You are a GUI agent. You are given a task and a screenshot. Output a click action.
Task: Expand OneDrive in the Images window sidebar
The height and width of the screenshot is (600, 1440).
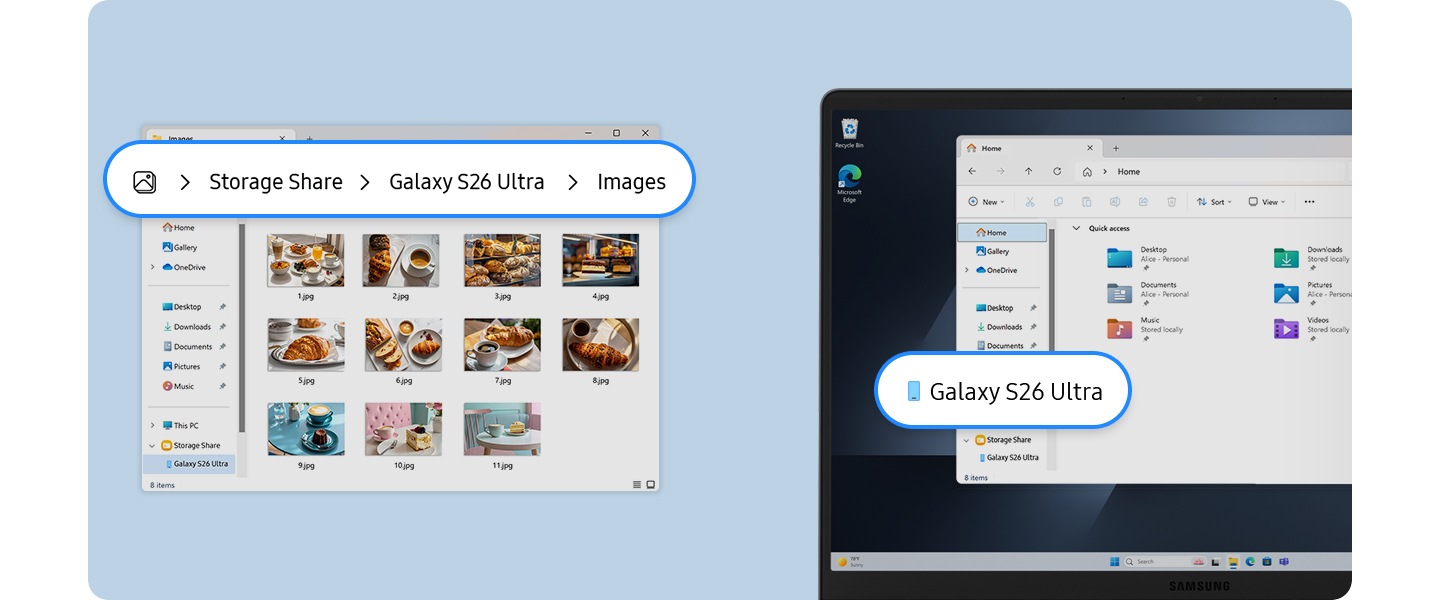(153, 267)
